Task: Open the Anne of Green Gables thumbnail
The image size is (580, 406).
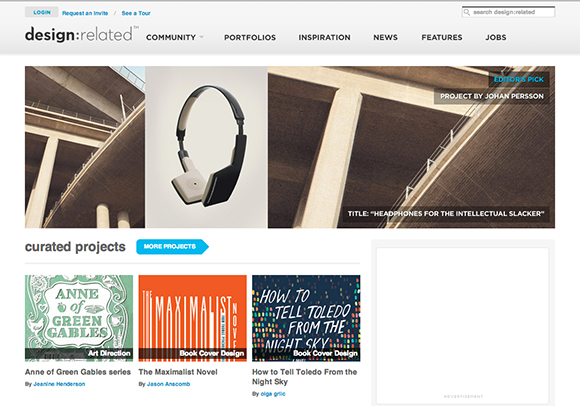Action: 79,318
